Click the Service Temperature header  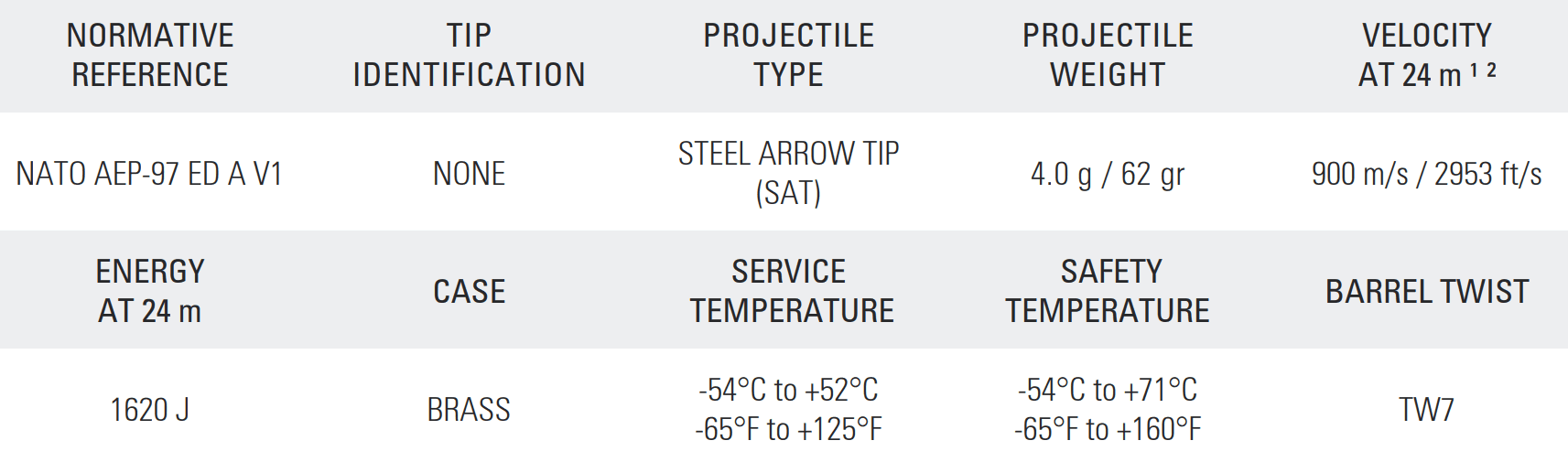[791, 291]
